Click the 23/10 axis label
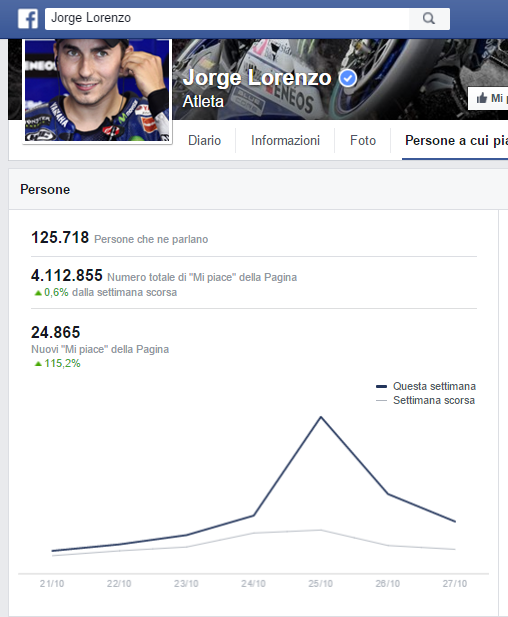Image resolution: width=508 pixels, height=617 pixels. coord(186,584)
